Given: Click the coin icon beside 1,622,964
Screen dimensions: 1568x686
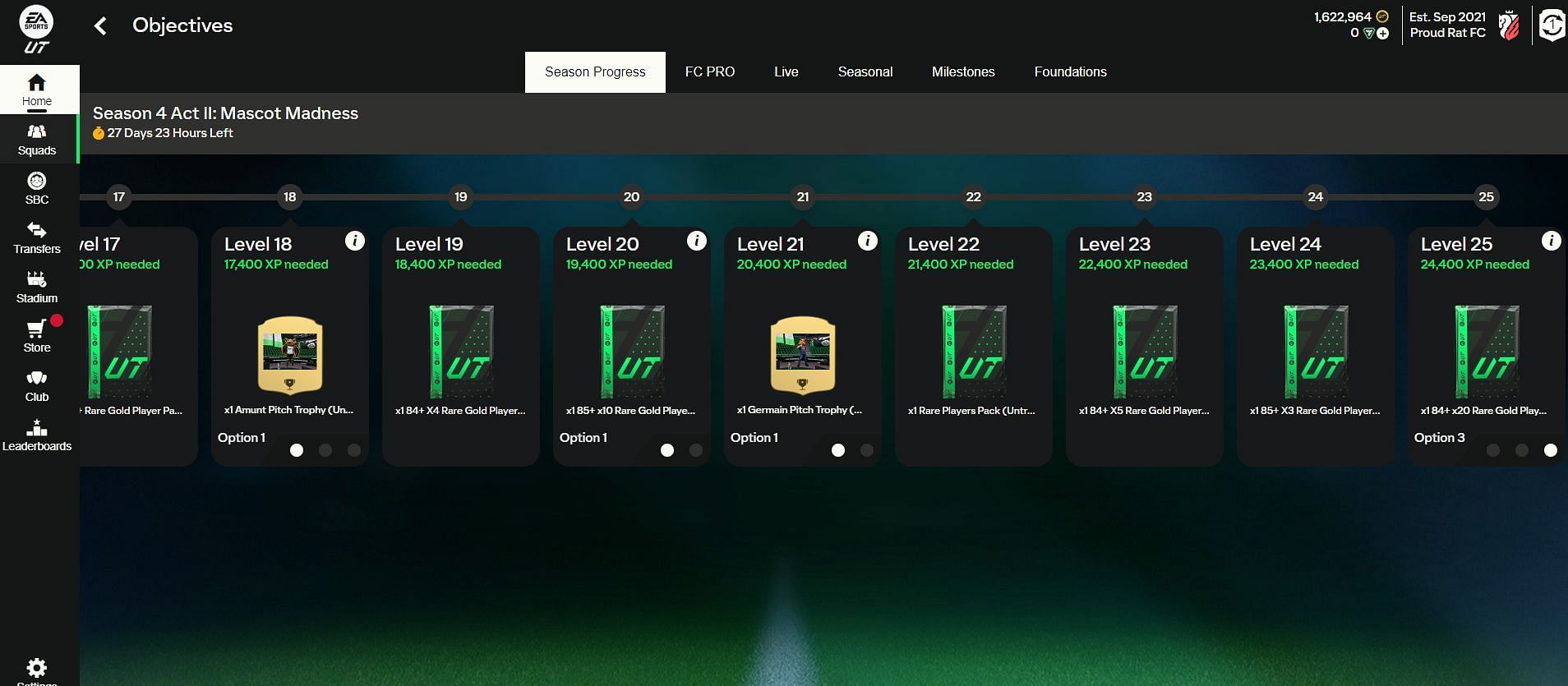Looking at the screenshot, I should [1382, 16].
